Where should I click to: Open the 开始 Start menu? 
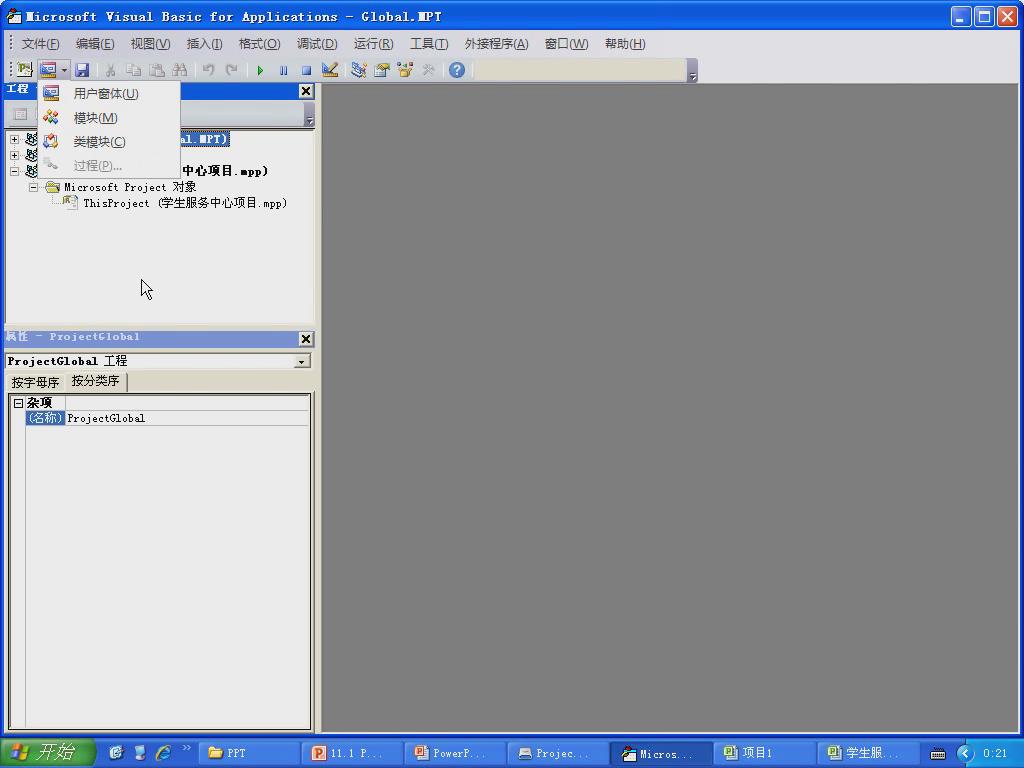48,752
